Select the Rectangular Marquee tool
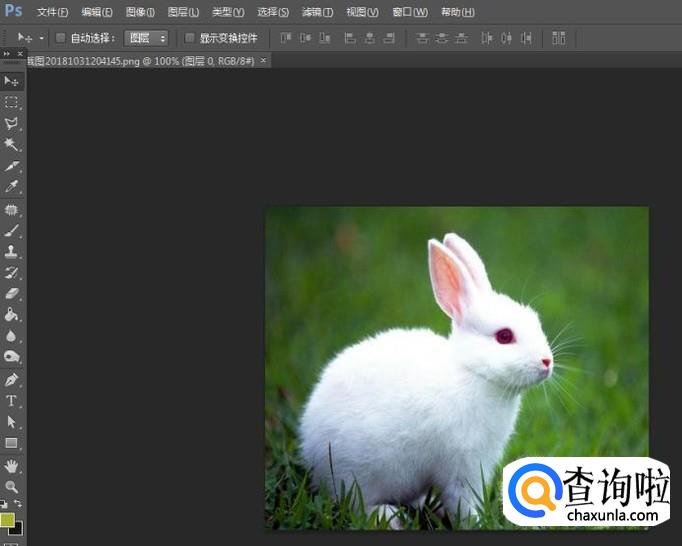The image size is (682, 546). click(12, 102)
